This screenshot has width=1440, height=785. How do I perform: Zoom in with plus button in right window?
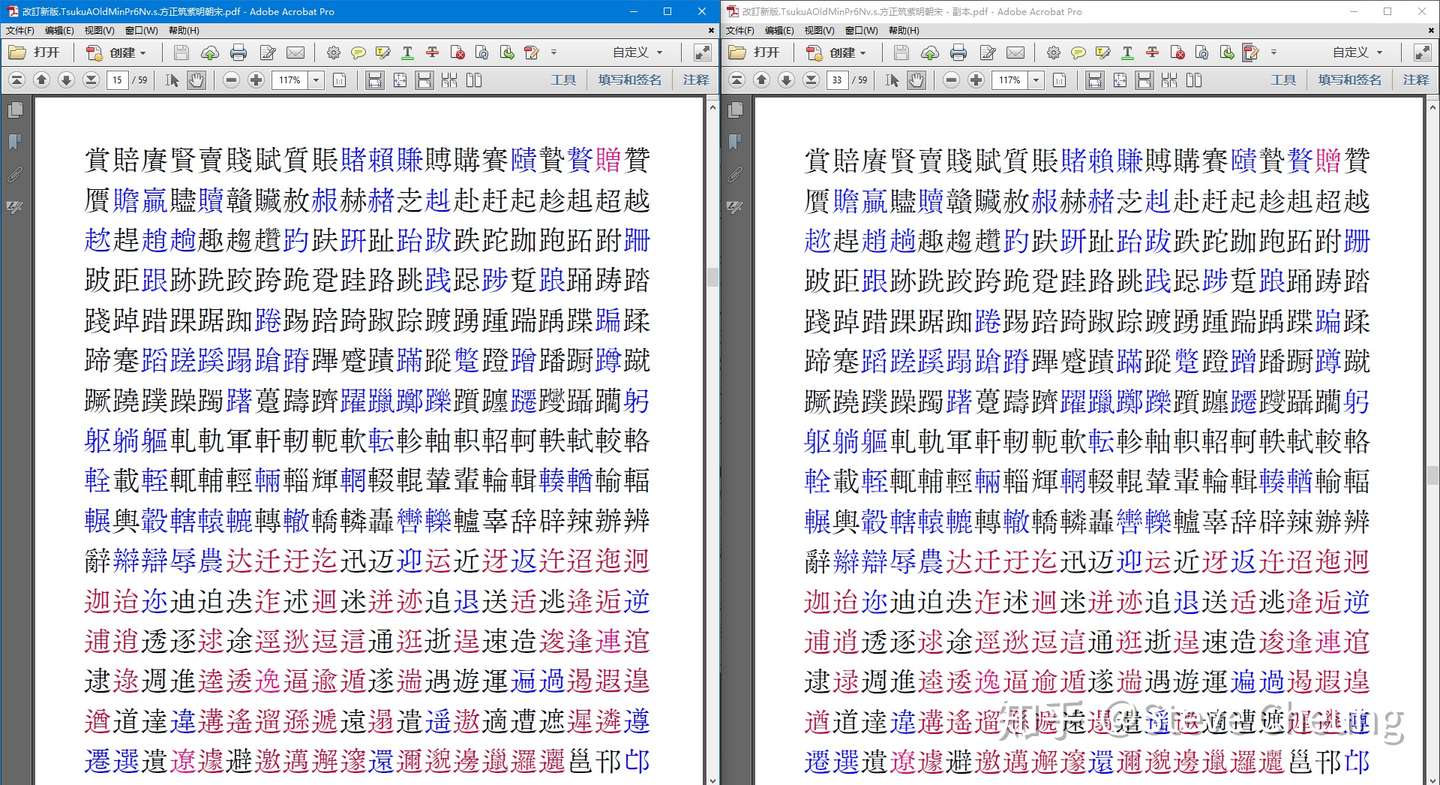pyautogui.click(x=976, y=80)
